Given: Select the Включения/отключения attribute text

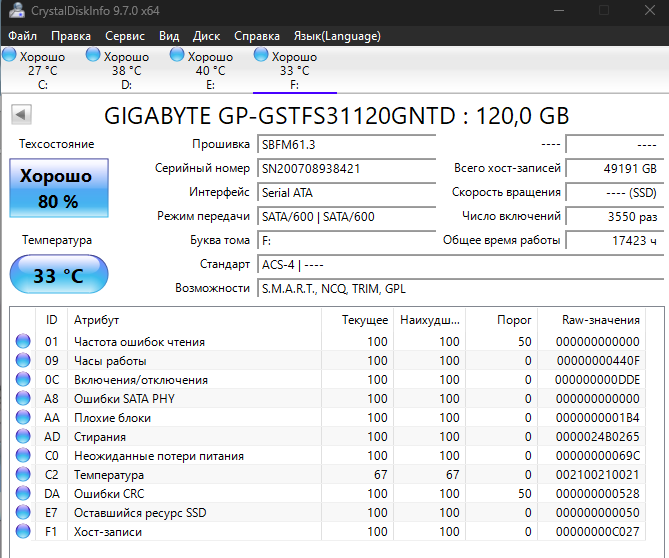Looking at the screenshot, I should [x=141, y=380].
